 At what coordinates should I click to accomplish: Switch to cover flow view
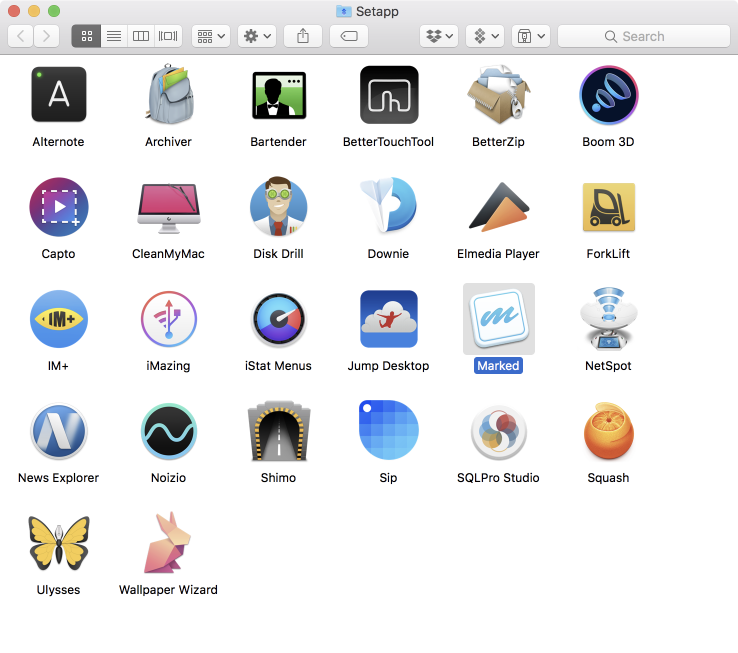point(168,36)
